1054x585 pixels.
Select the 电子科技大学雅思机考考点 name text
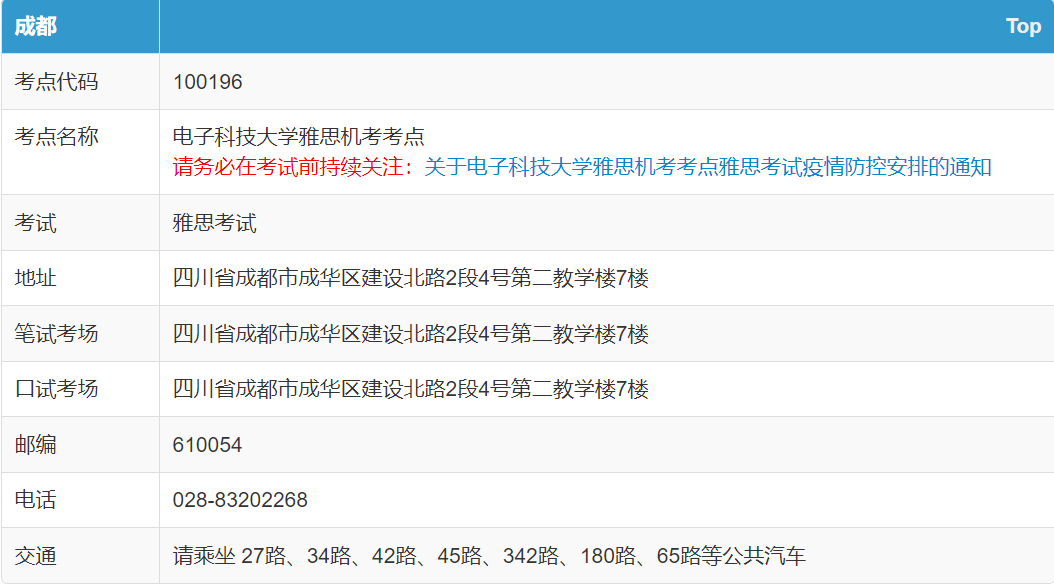click(299, 137)
